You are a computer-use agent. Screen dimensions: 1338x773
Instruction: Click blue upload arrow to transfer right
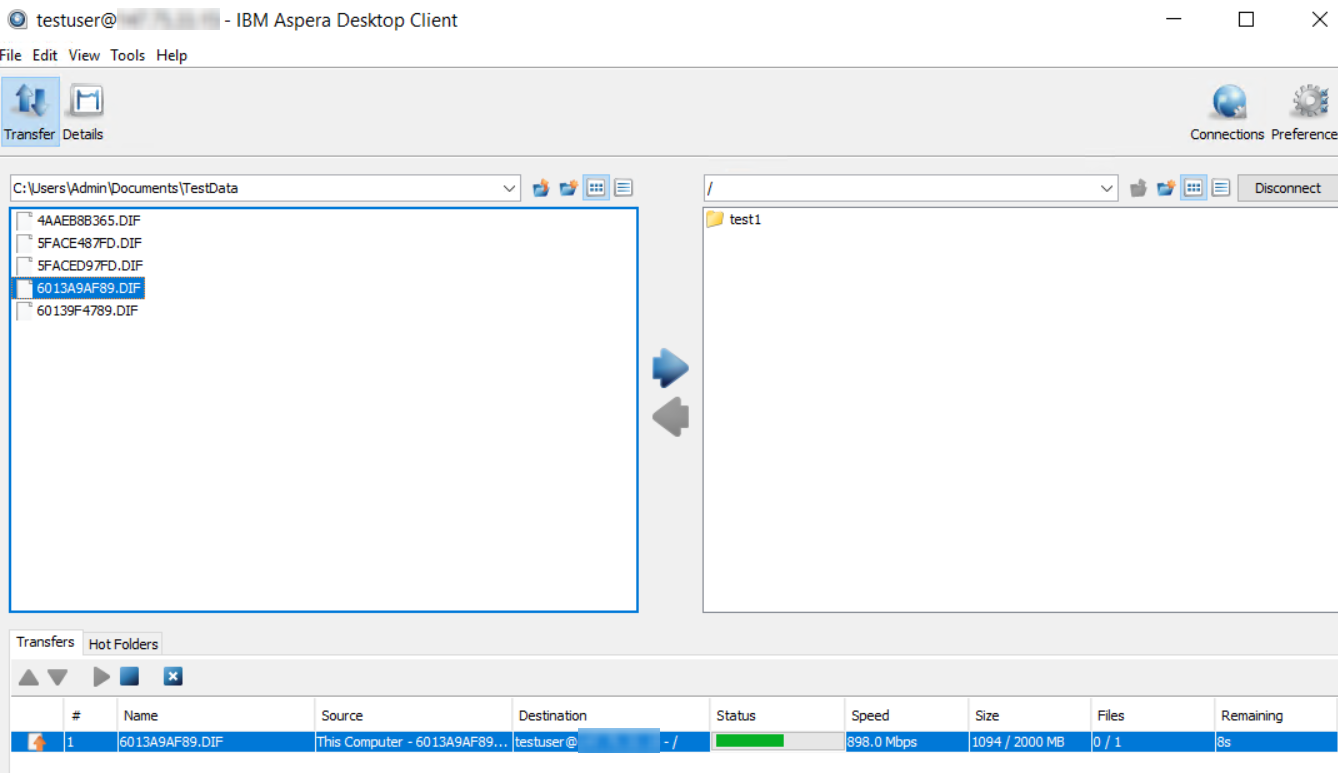[x=670, y=368]
